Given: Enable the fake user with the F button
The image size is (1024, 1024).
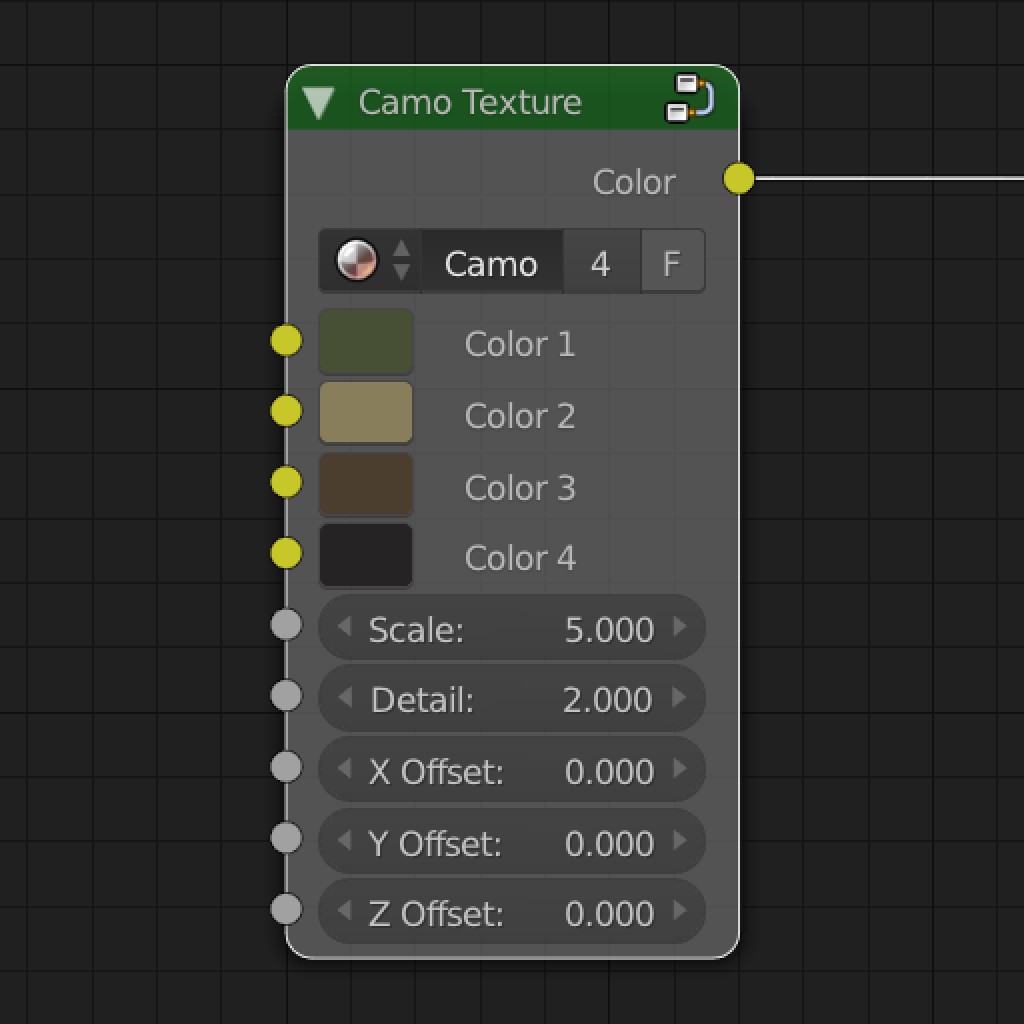Looking at the screenshot, I should click(672, 261).
